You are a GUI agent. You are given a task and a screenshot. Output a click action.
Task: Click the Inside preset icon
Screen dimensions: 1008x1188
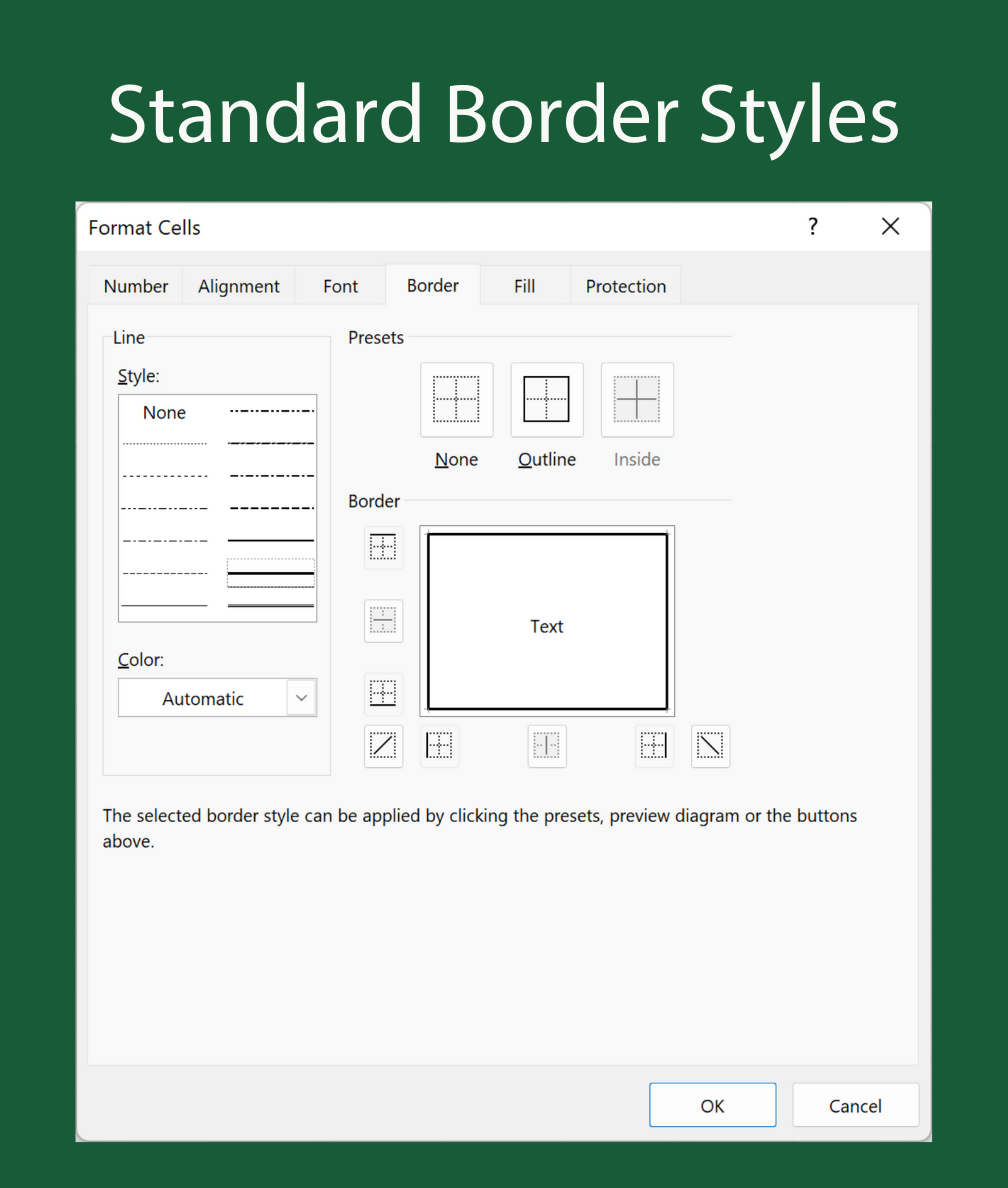click(x=637, y=400)
